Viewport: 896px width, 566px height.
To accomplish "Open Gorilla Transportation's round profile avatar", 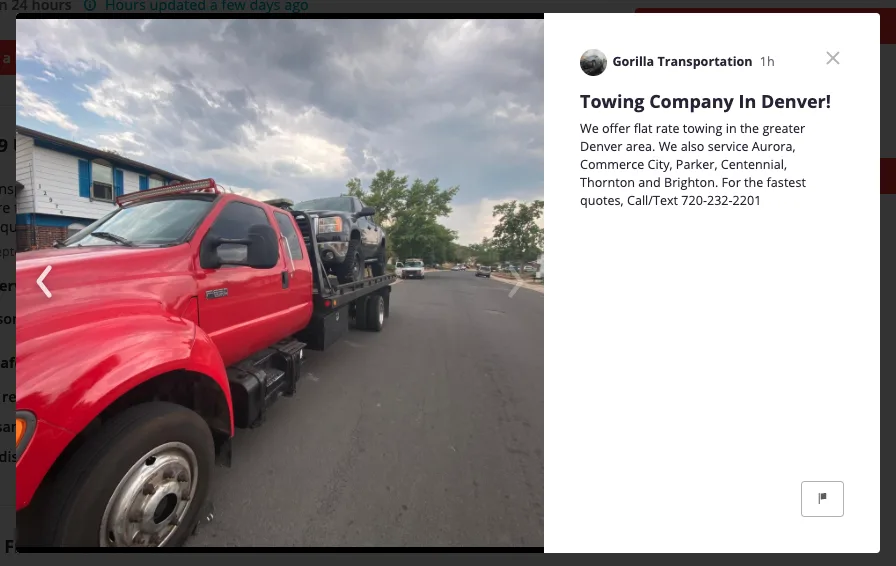I will pos(593,62).
